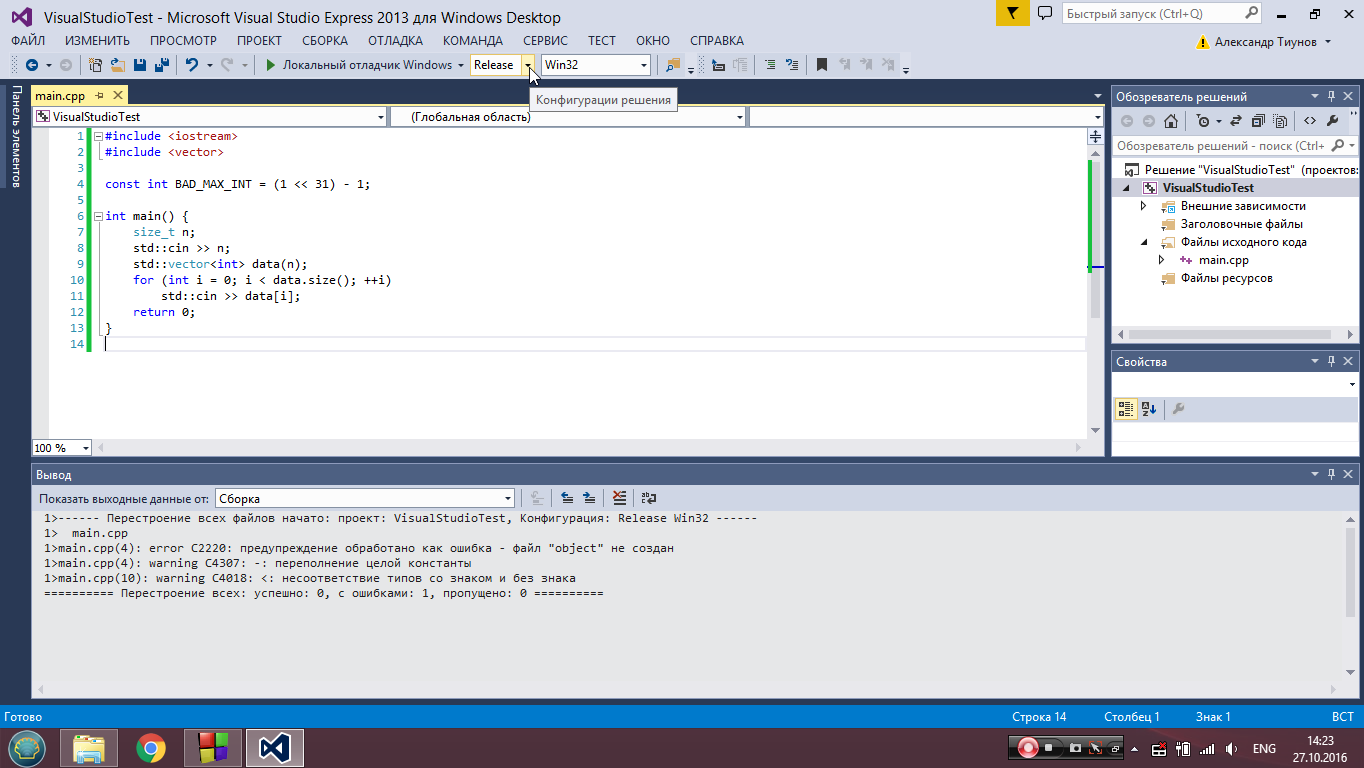Toggle word wrap in Output panel
The width and height of the screenshot is (1364, 768).
(649, 497)
